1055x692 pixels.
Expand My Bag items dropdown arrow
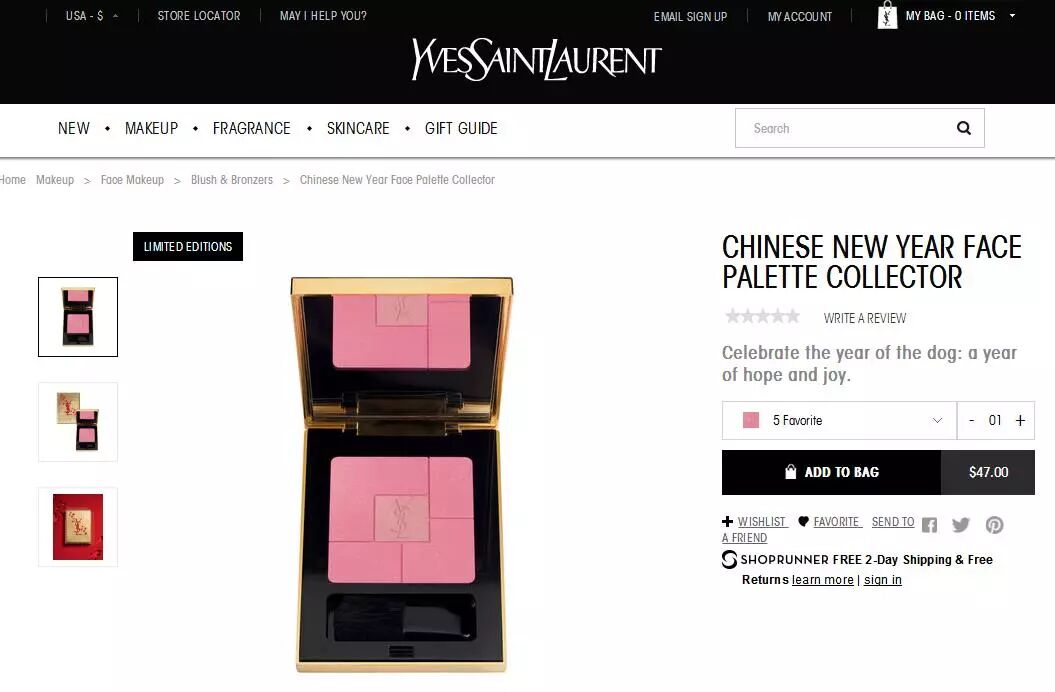pos(1012,15)
